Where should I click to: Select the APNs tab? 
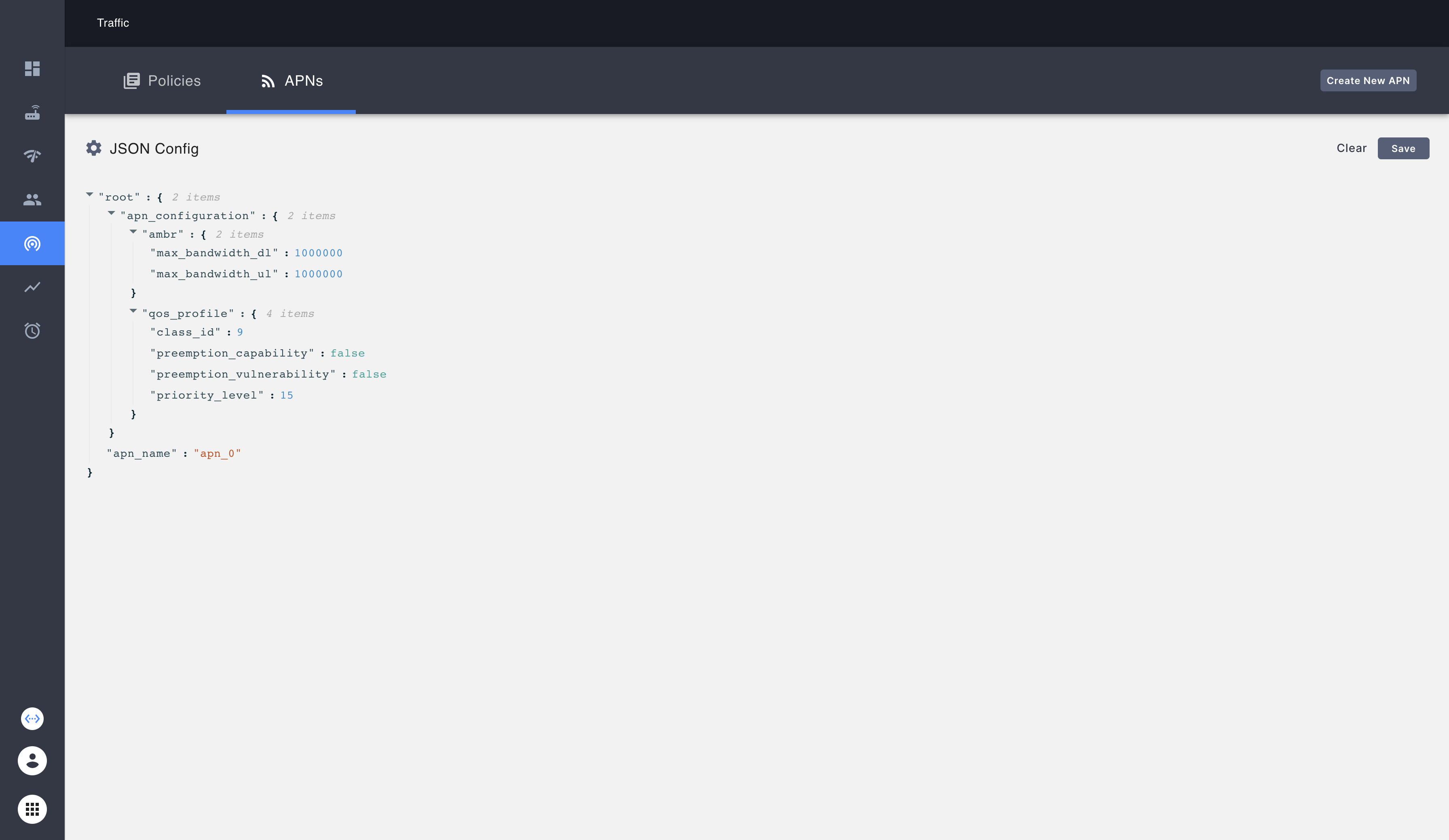click(291, 80)
